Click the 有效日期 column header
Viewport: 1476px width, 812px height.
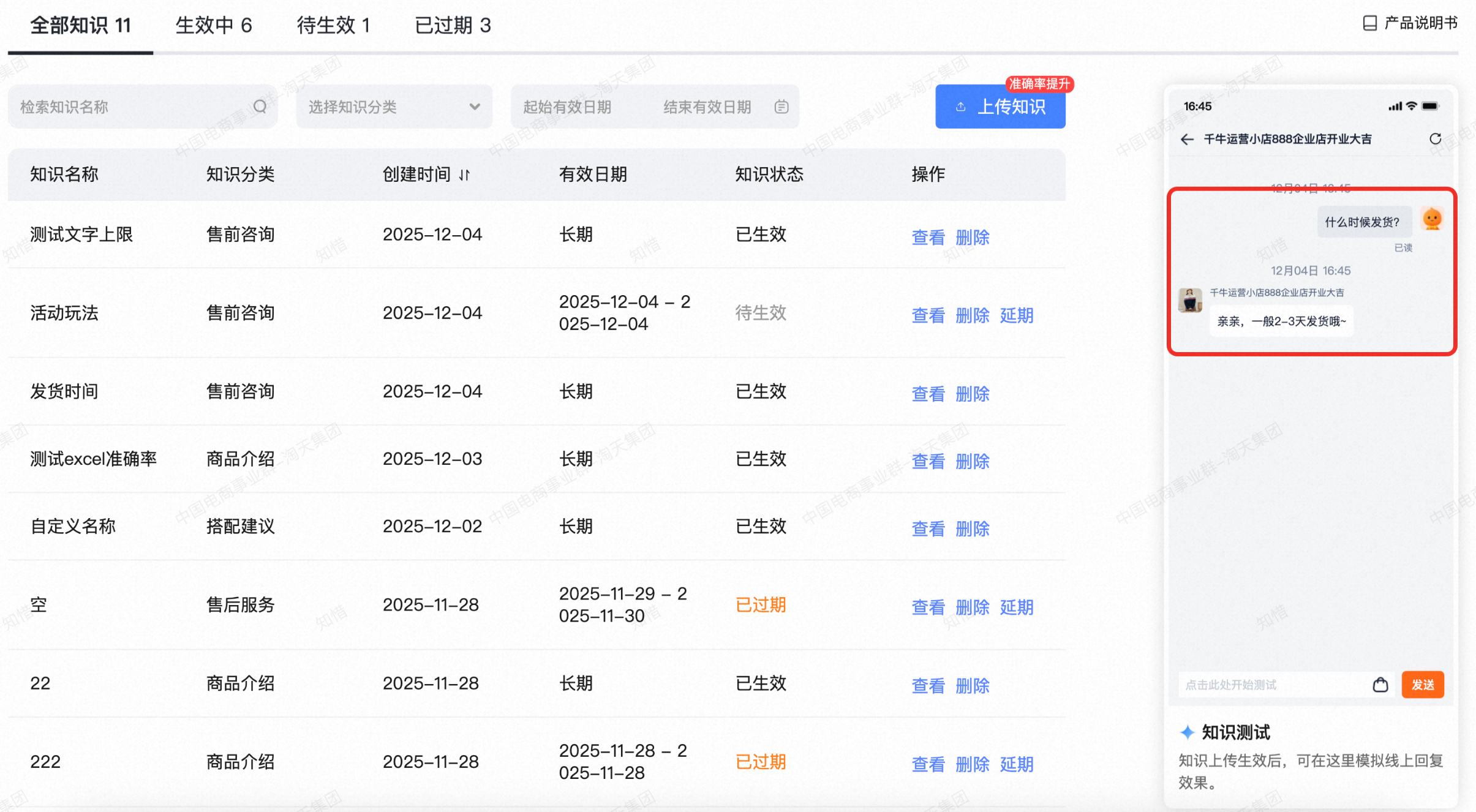click(x=593, y=175)
